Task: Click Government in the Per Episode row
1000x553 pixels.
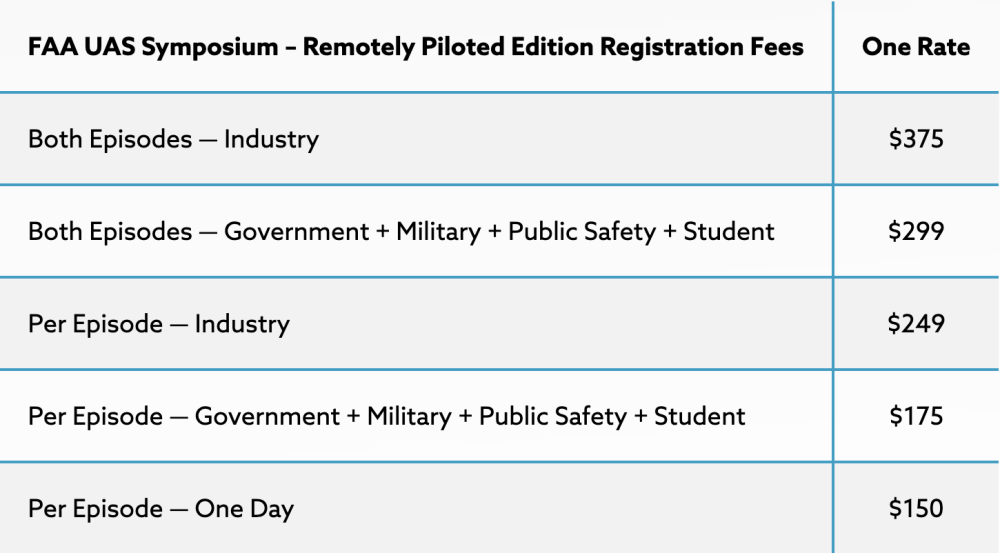Action: 267,416
